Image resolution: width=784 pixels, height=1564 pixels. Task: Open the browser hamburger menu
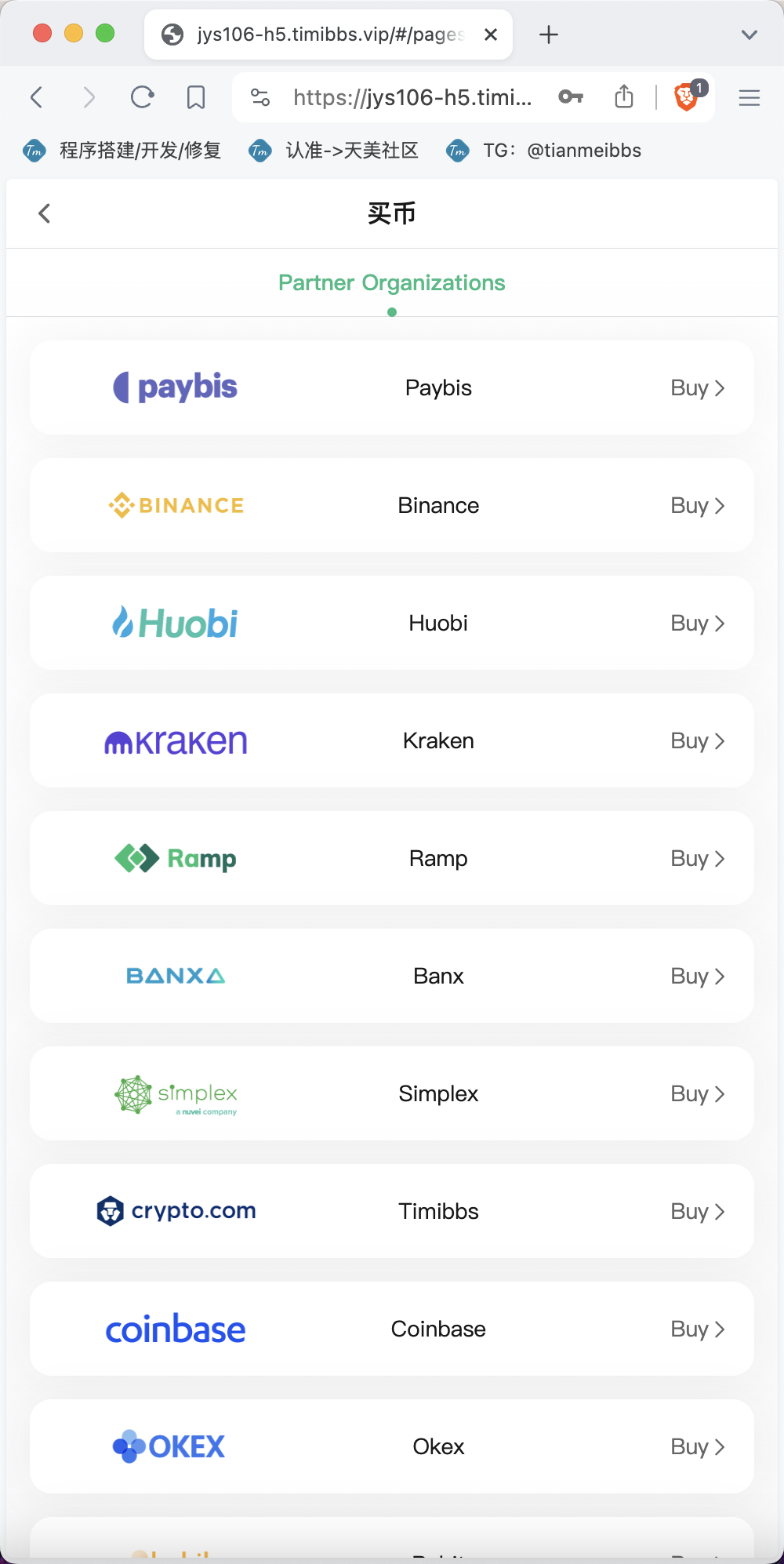click(750, 97)
